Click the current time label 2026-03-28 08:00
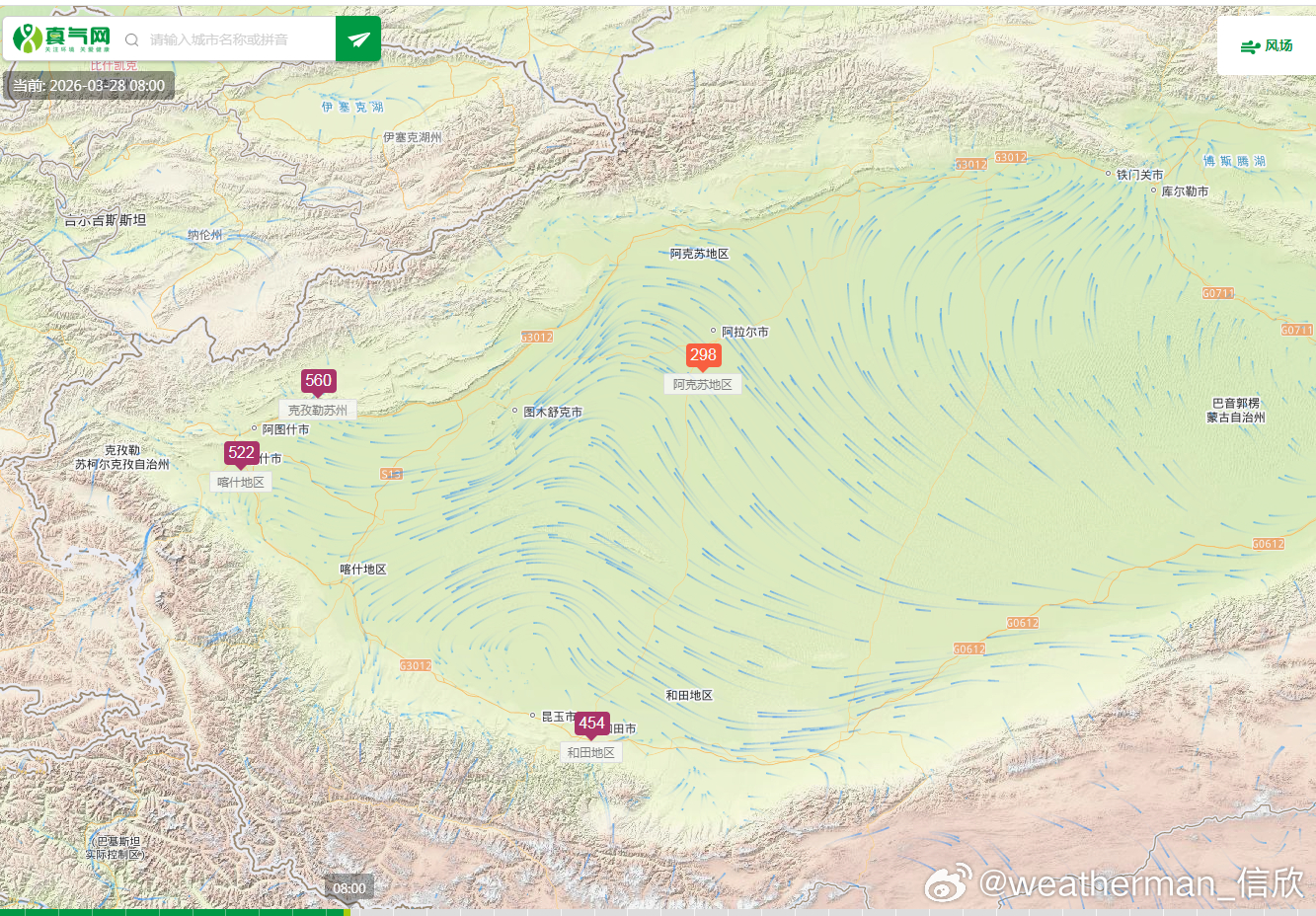This screenshot has width=1316, height=916. 89,85
